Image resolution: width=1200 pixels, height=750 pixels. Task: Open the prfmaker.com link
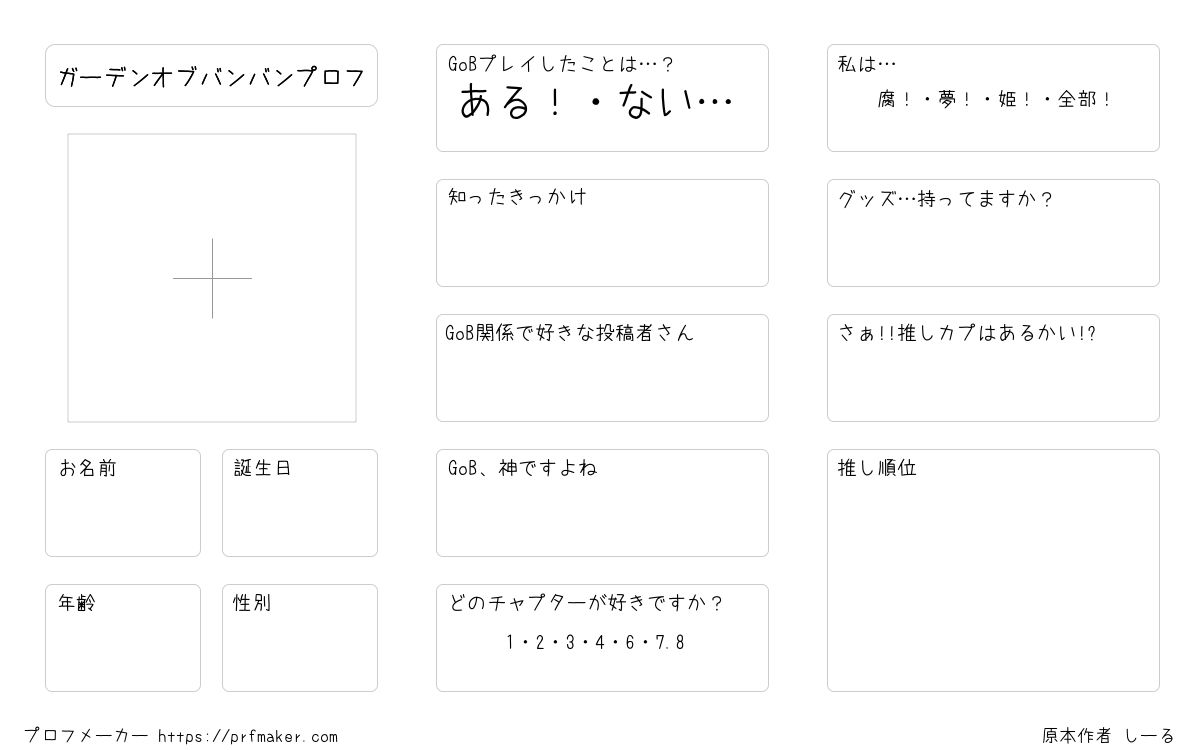point(248,737)
